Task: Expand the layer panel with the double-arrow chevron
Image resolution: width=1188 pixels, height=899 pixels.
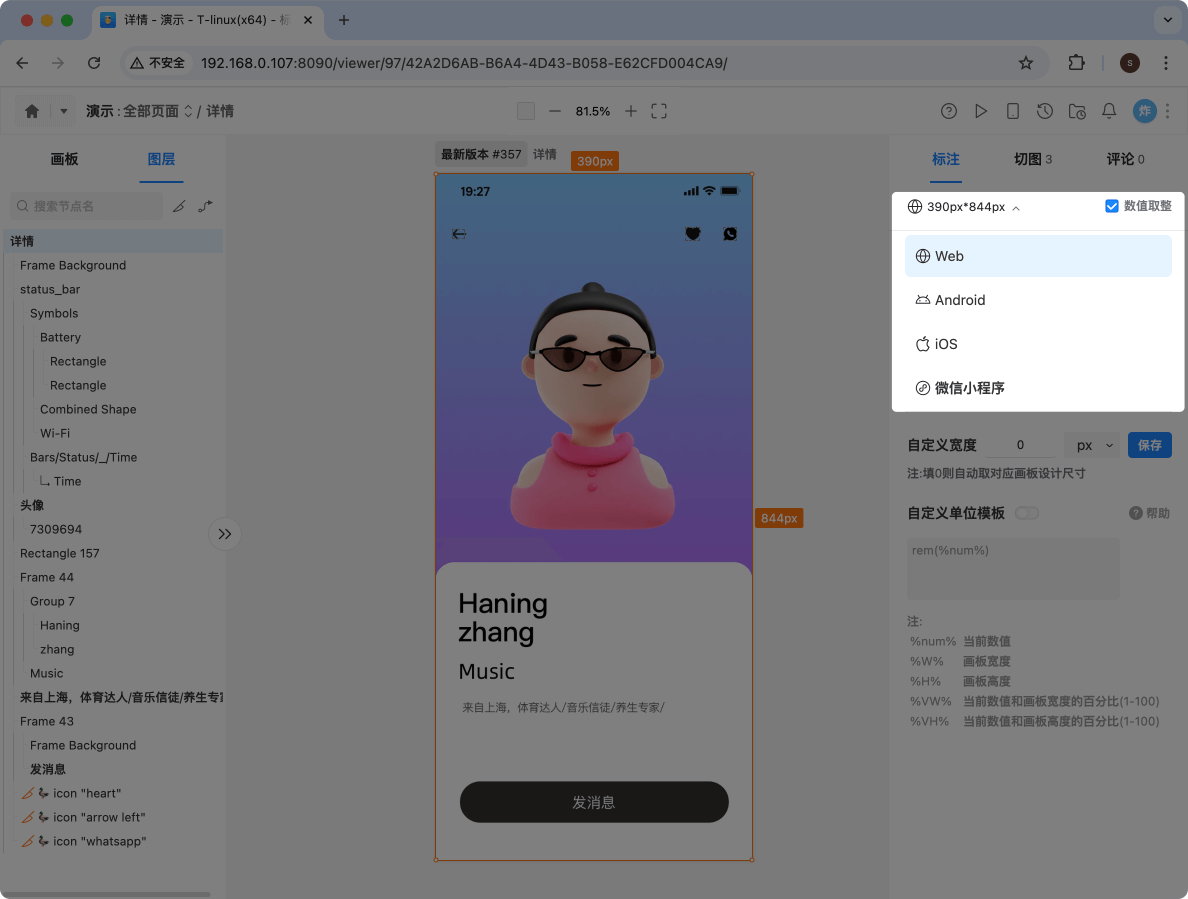Action: (224, 533)
